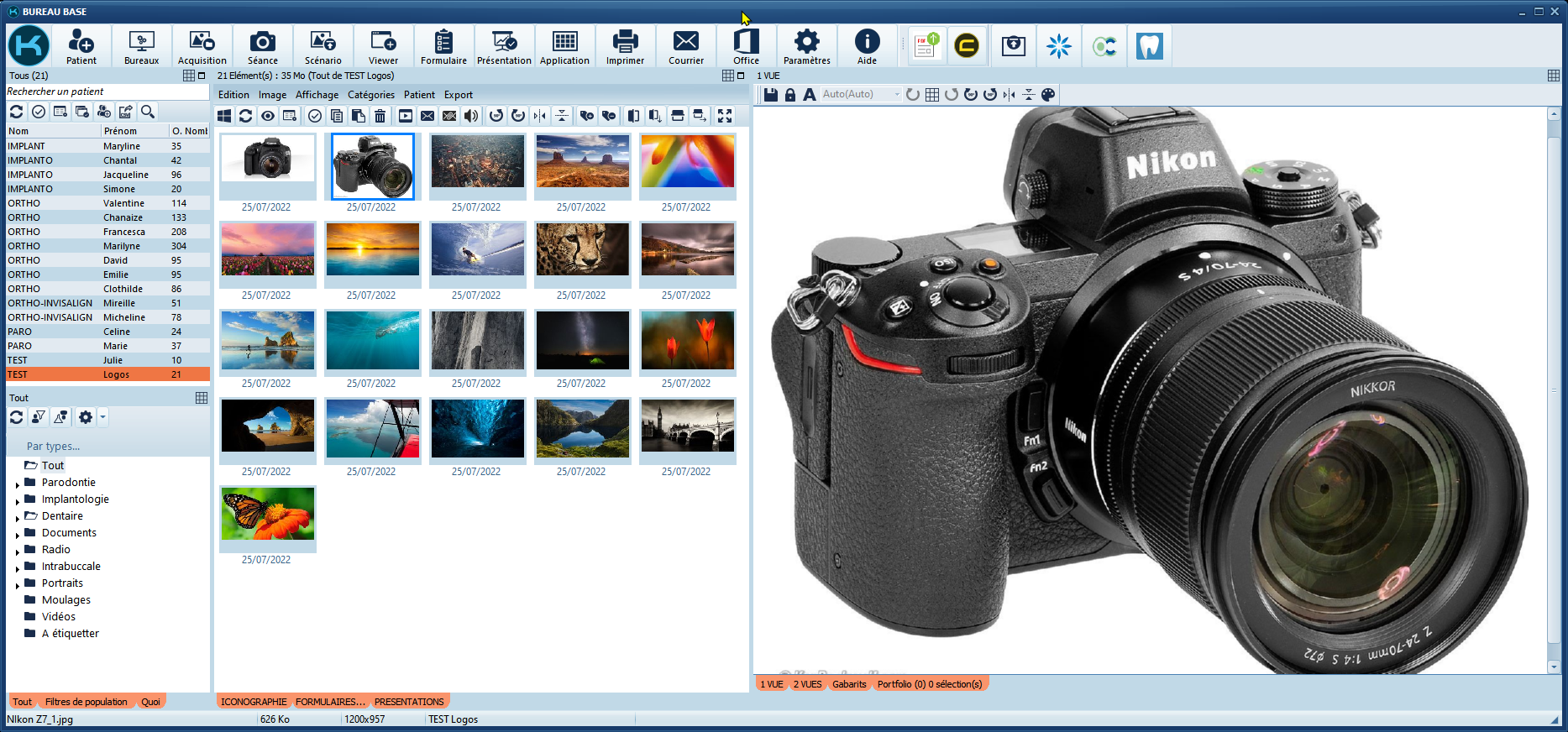Click the Scénario toolbar icon
Screen dimensions: 1568x732
coord(323,46)
